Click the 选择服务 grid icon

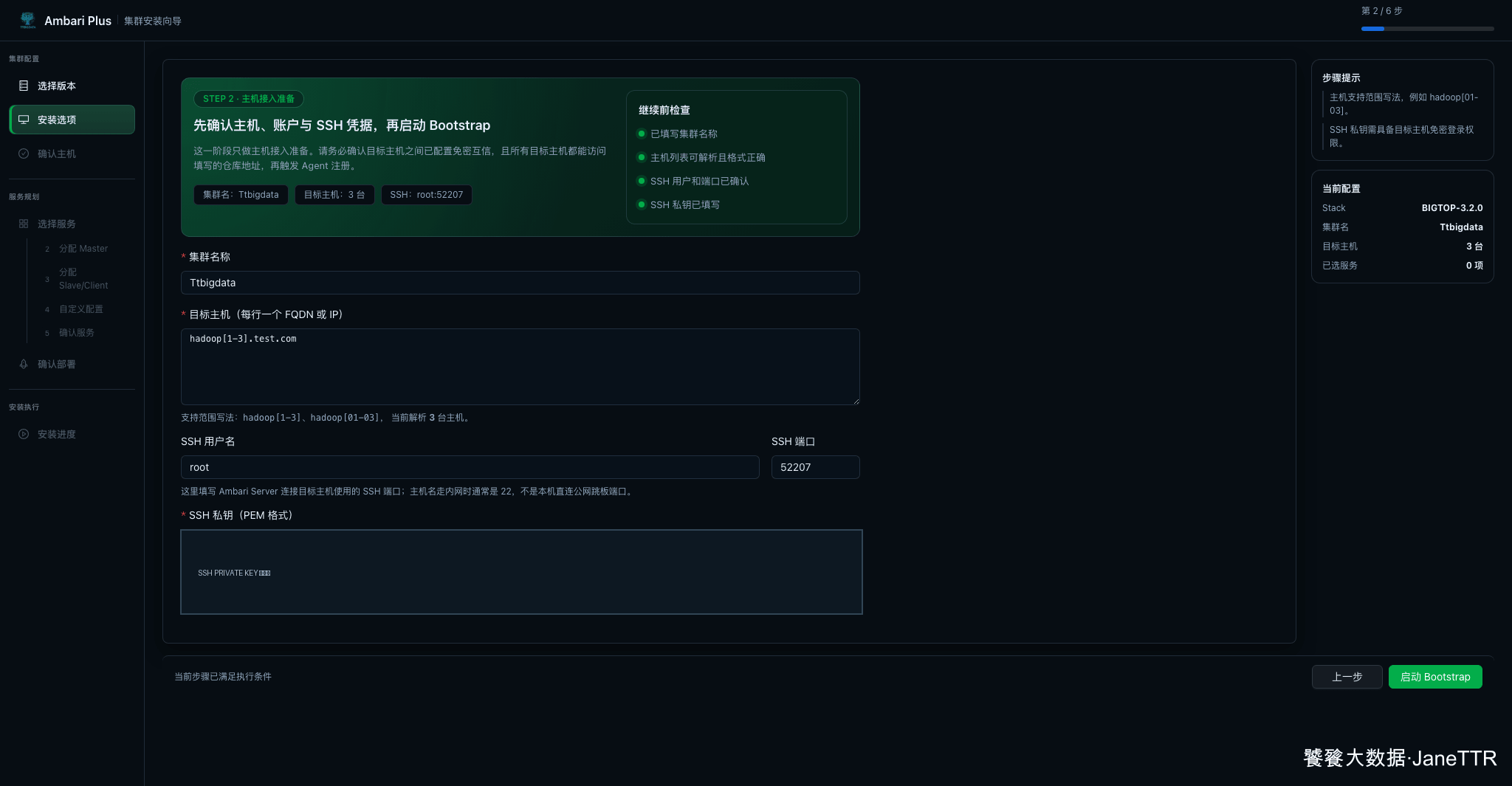pos(24,224)
